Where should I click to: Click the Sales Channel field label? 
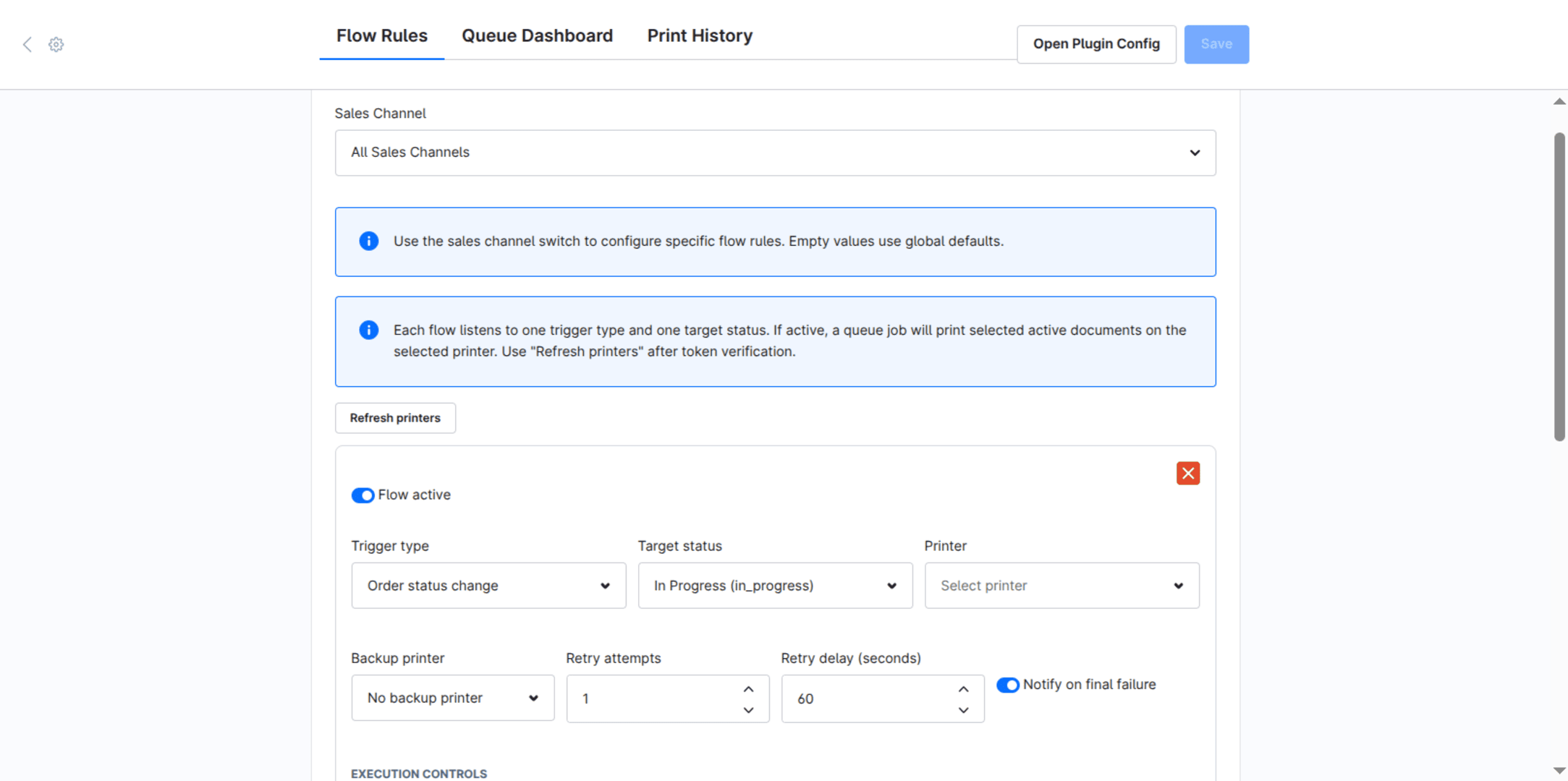380,114
